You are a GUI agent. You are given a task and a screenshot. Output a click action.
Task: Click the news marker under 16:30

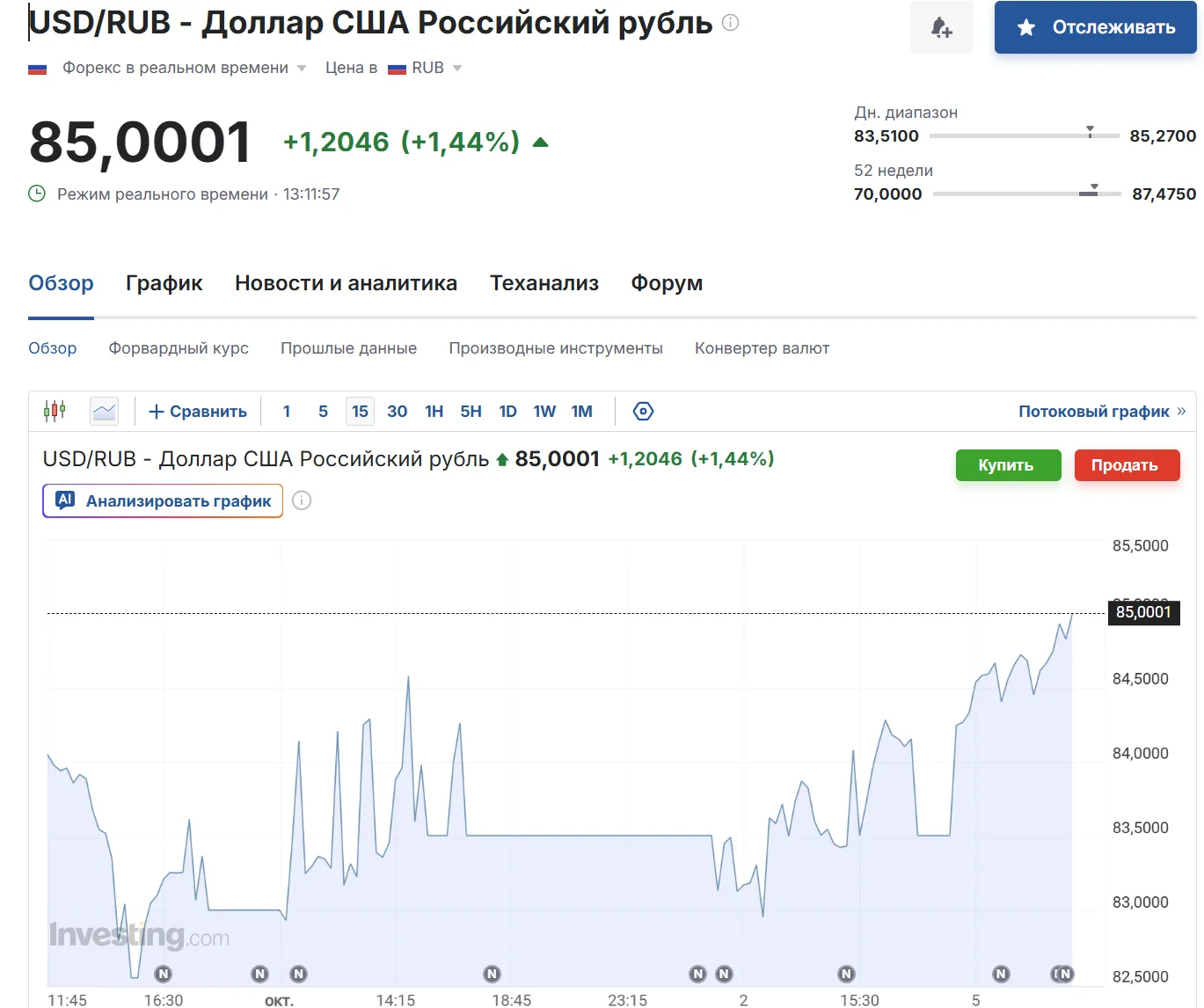click(x=163, y=974)
